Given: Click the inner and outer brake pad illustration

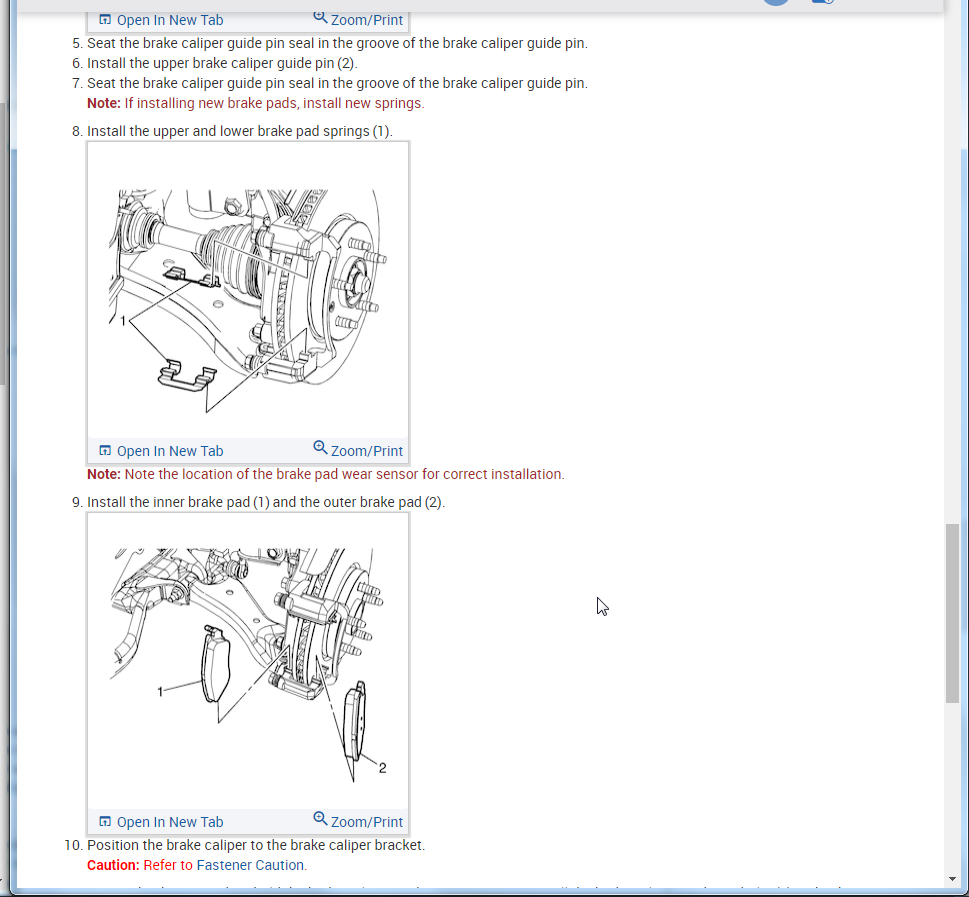Looking at the screenshot, I should 248,661.
